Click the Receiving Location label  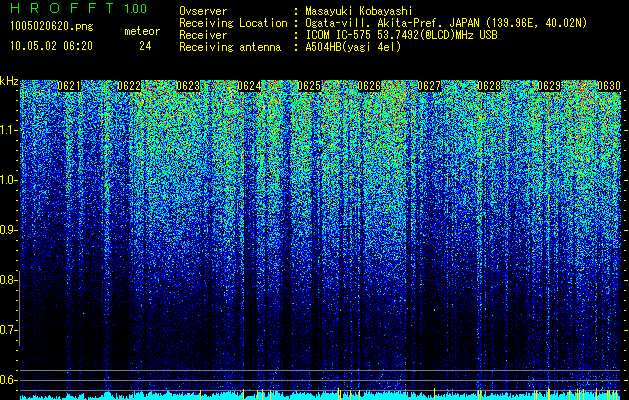[233, 23]
